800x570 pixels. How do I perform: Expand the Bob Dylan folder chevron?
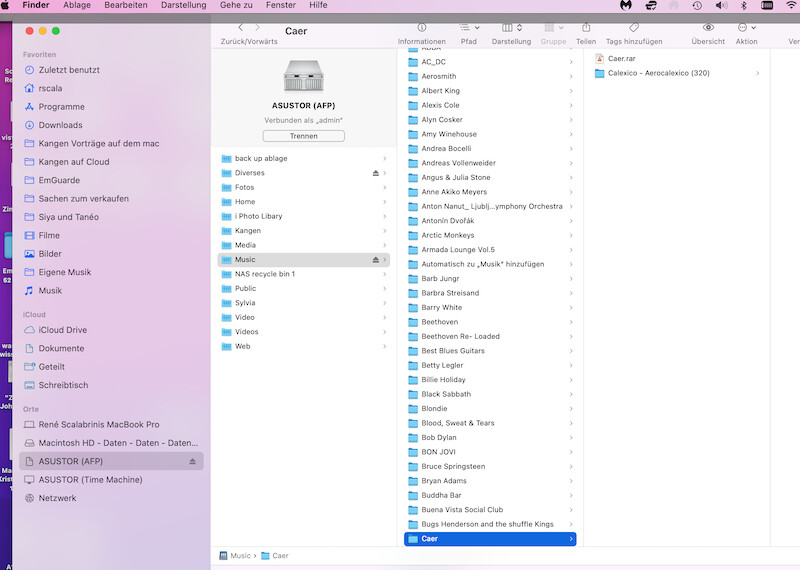[x=571, y=437]
